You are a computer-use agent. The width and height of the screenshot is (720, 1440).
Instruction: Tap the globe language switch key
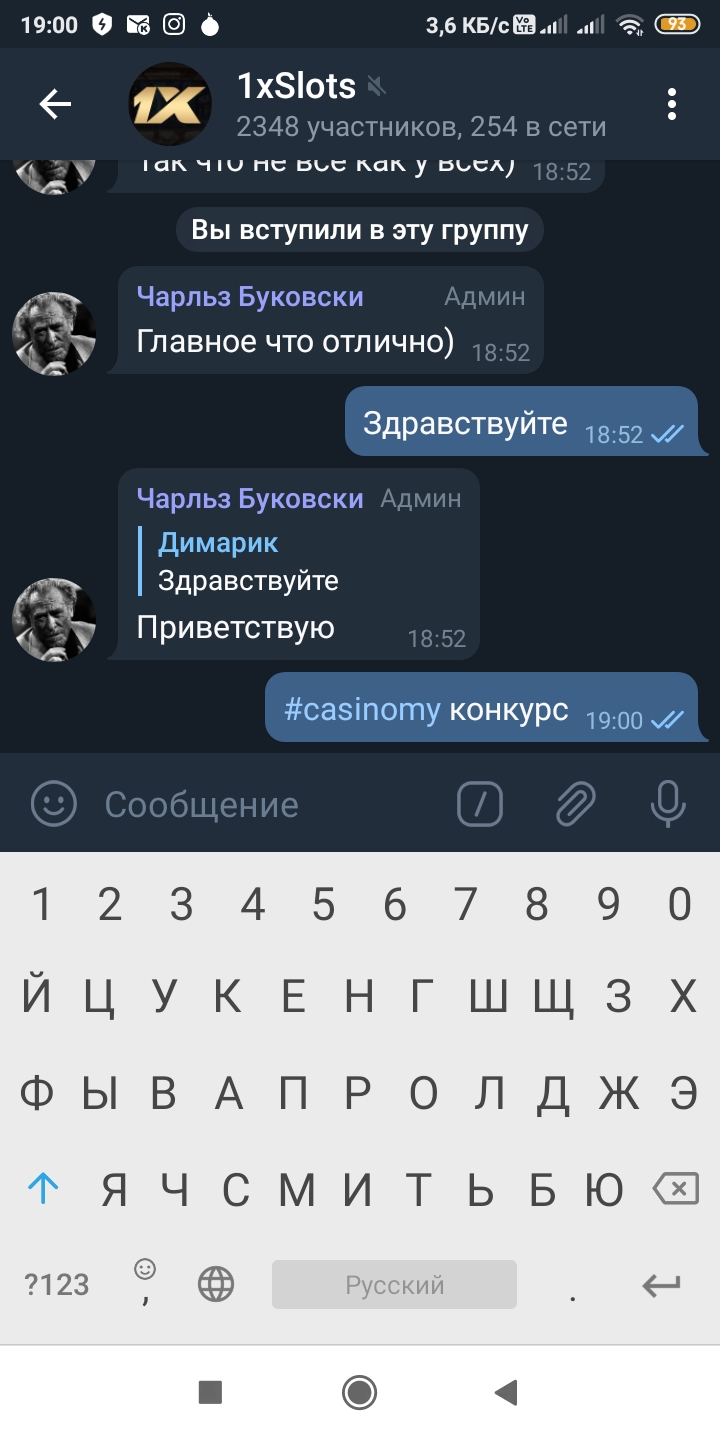pyautogui.click(x=216, y=1285)
